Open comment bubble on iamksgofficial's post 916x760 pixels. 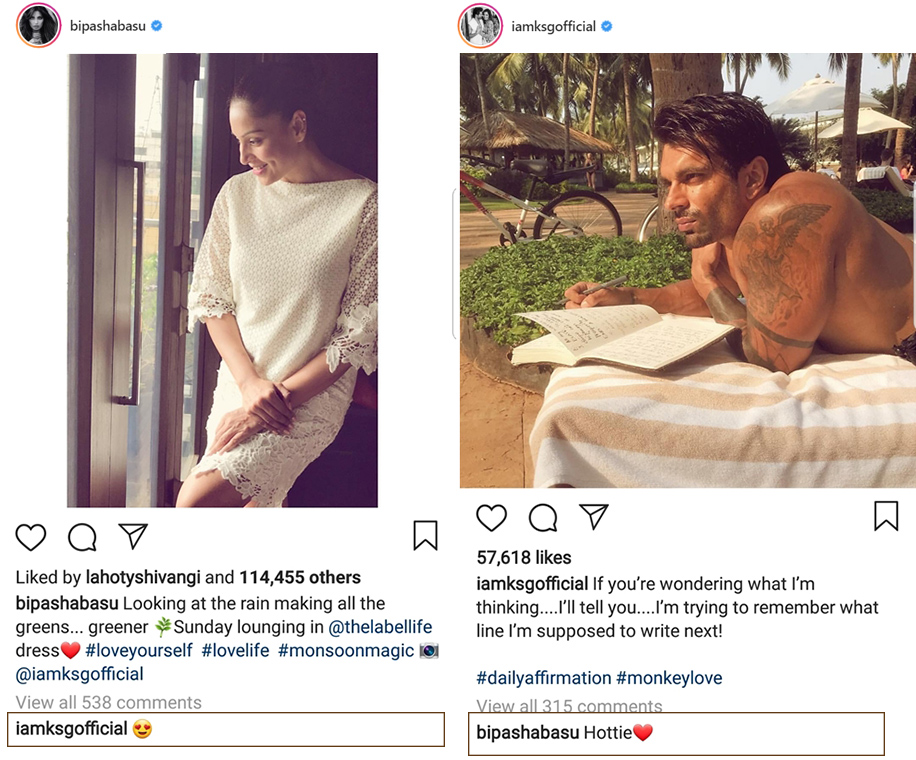(543, 517)
